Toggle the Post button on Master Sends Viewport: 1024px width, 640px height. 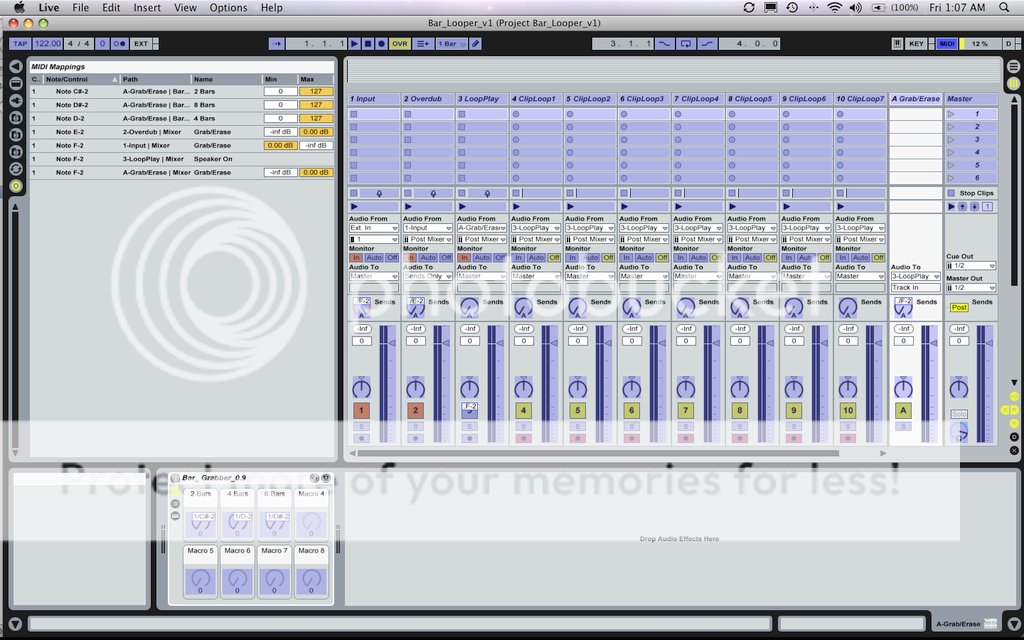pos(959,308)
